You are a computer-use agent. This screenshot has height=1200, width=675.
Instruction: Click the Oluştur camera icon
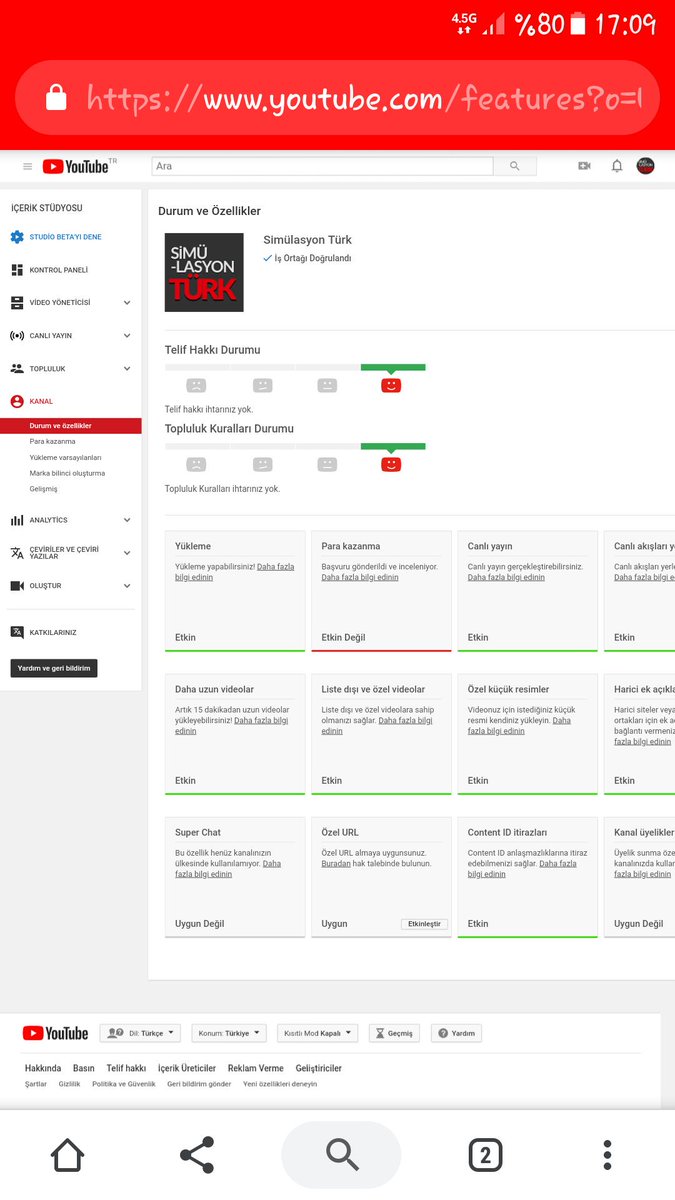(17, 586)
